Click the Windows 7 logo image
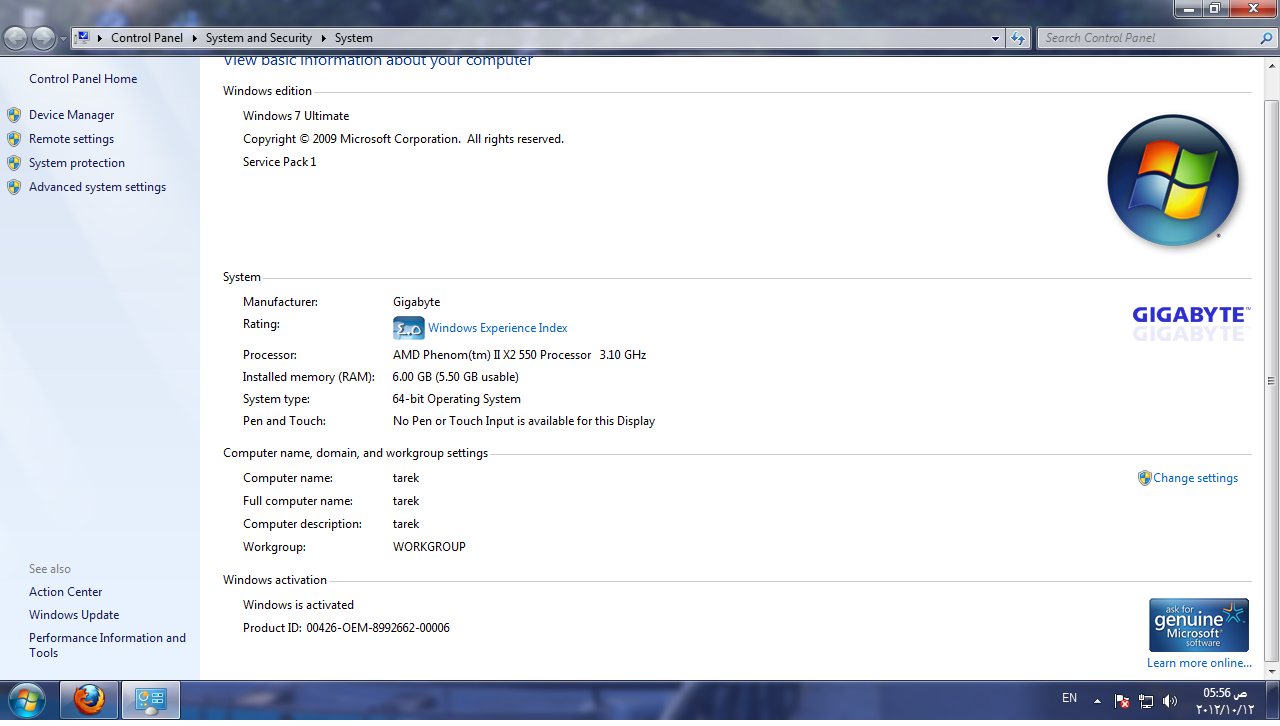 point(1173,180)
